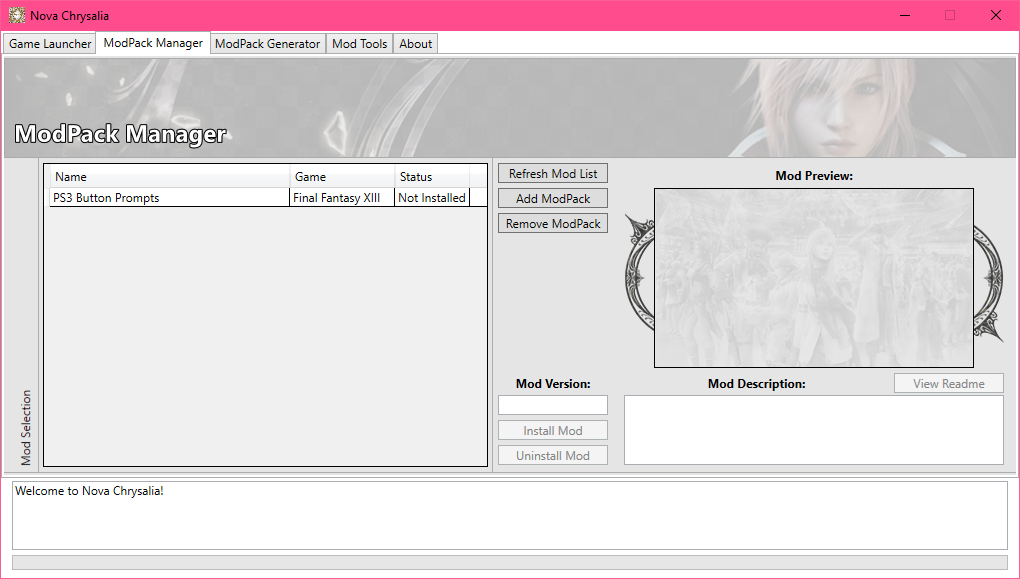Click the Not Installed status cell

coord(432,198)
